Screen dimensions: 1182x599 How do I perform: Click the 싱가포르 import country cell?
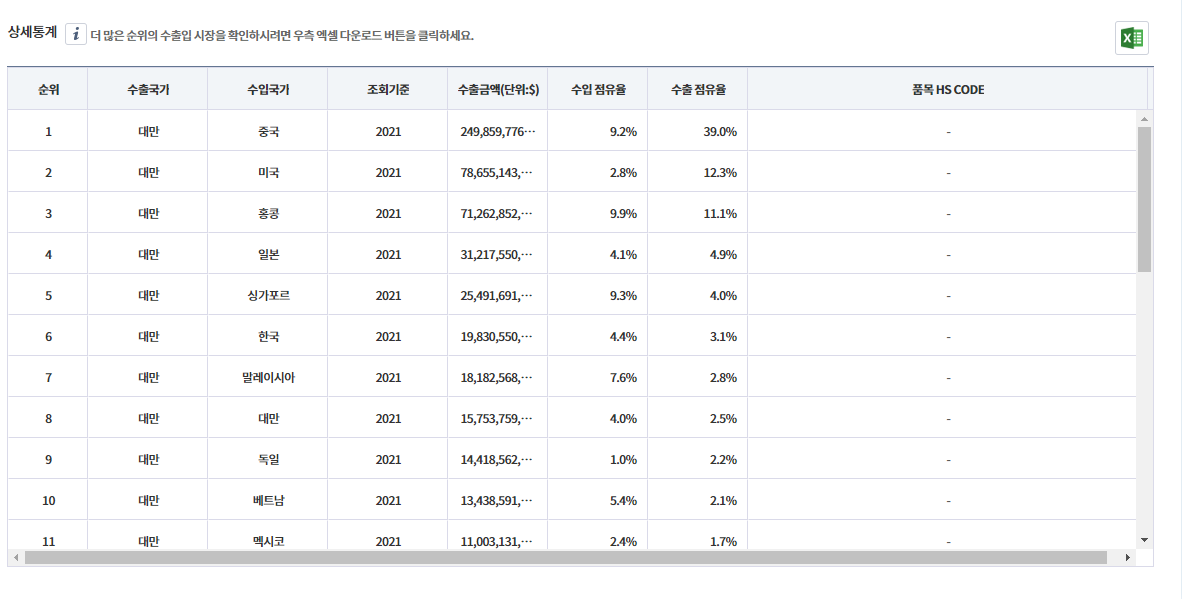click(268, 295)
